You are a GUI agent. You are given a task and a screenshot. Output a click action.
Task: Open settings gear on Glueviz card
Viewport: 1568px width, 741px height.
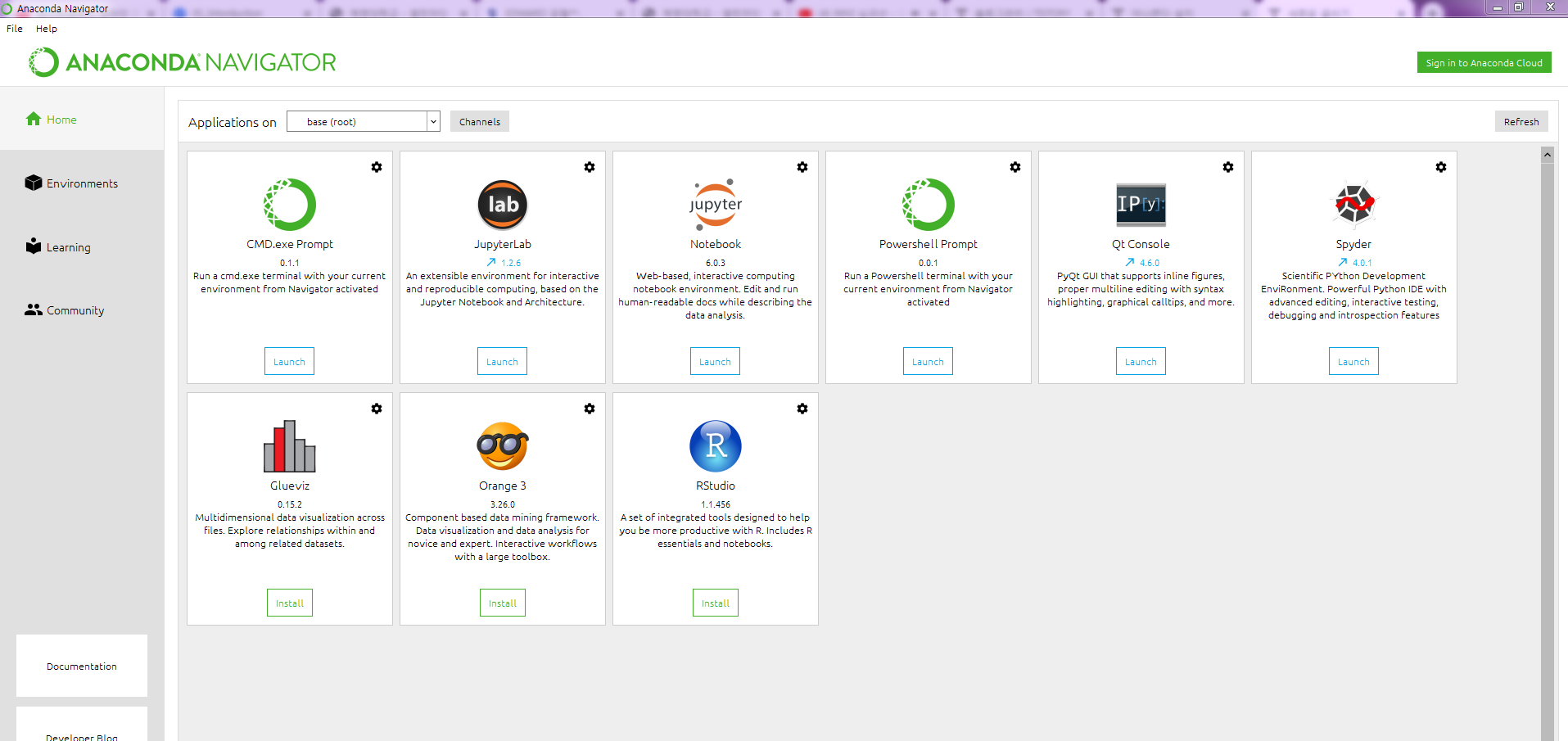click(x=377, y=409)
